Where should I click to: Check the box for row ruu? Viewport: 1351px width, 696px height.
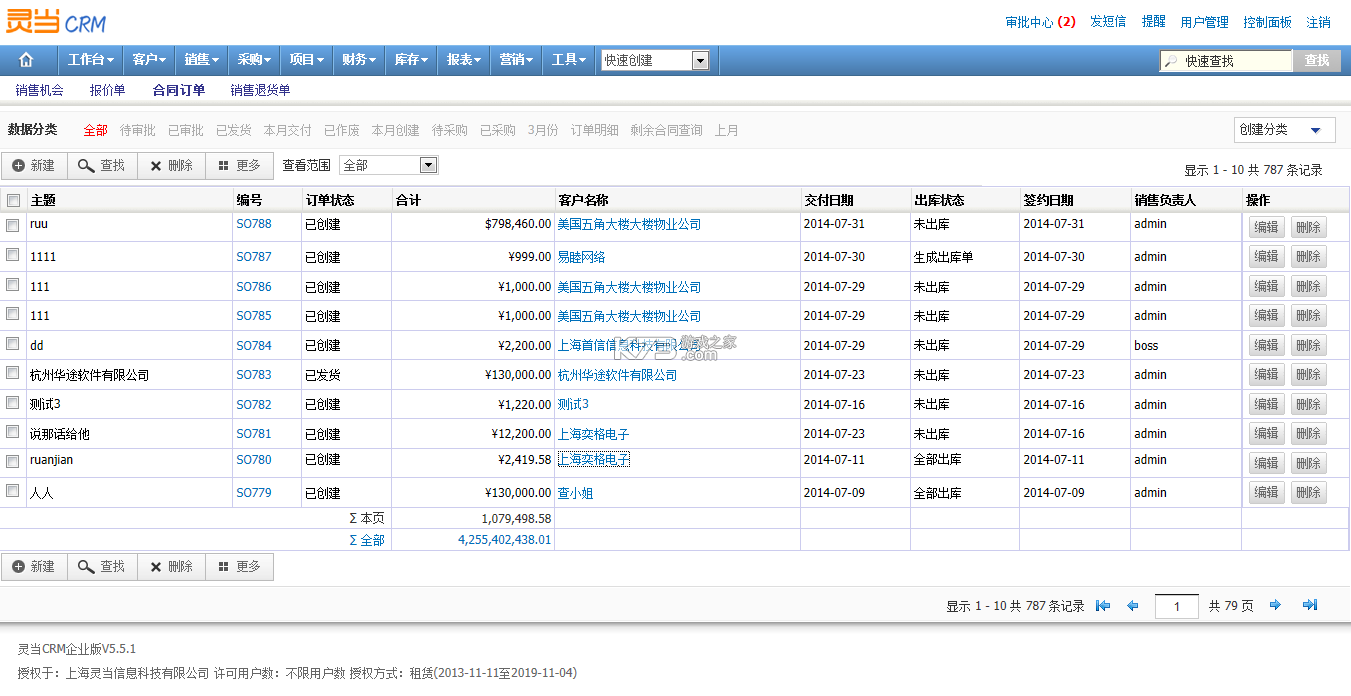point(13,225)
